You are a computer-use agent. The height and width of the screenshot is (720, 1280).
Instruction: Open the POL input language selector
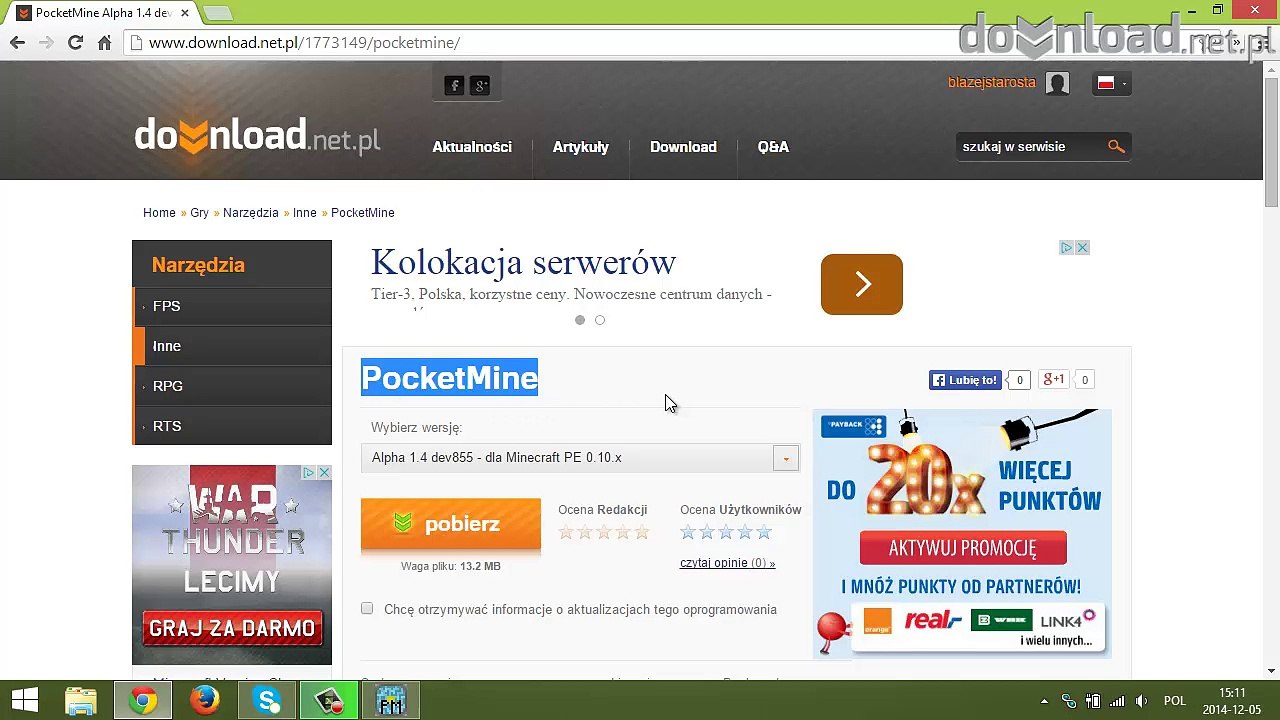point(1175,701)
